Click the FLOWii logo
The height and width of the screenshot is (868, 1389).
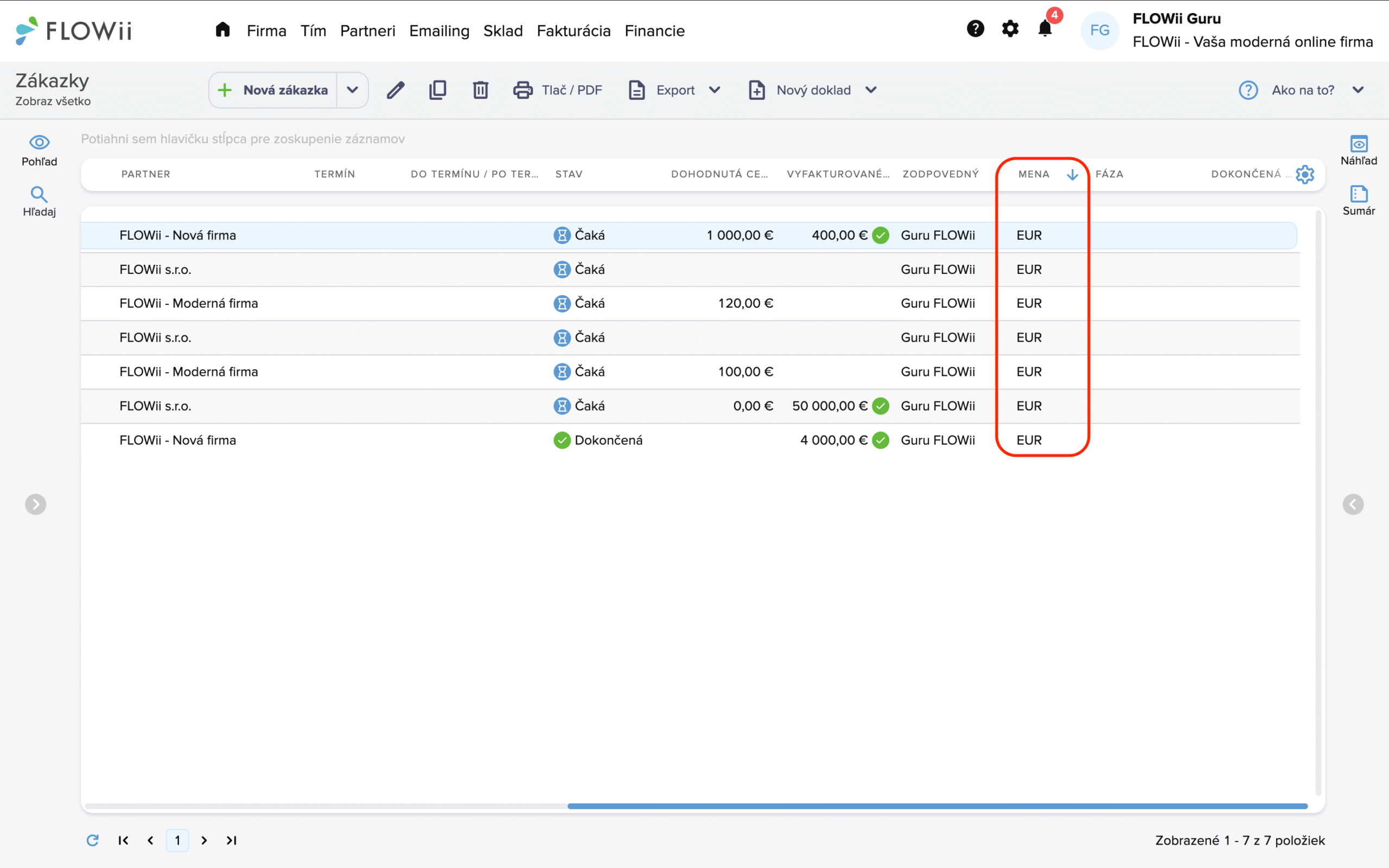pyautogui.click(x=73, y=30)
